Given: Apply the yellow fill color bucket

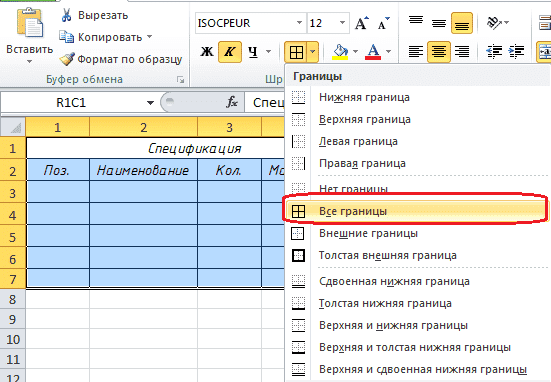Looking at the screenshot, I should tap(340, 52).
